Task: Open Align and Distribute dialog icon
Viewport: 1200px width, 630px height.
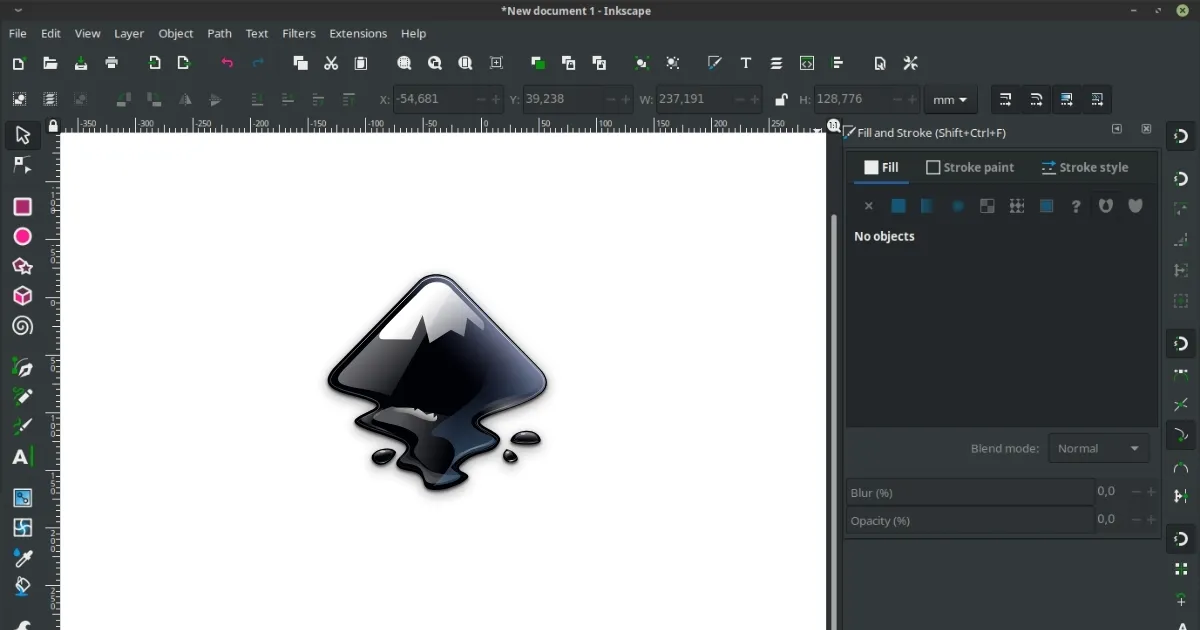Action: [x=838, y=63]
